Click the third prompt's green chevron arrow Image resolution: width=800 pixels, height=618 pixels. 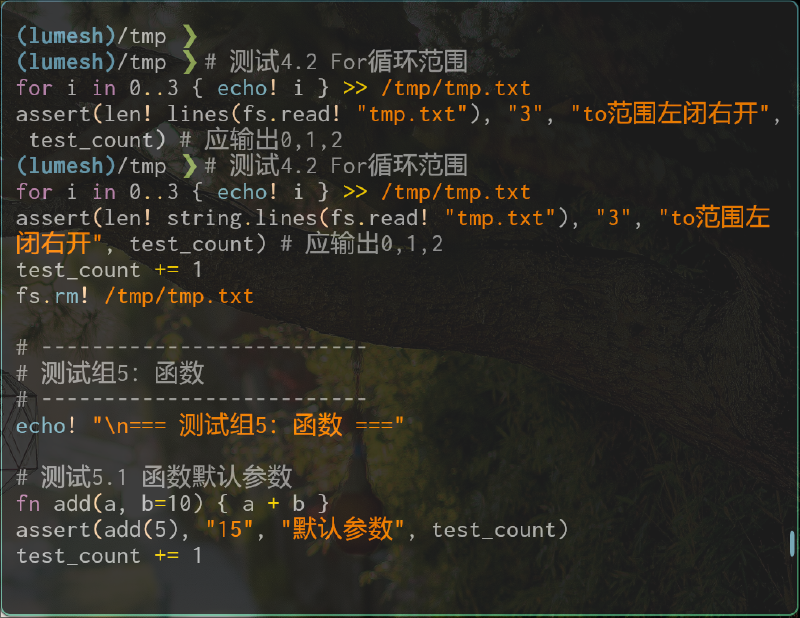[190, 166]
